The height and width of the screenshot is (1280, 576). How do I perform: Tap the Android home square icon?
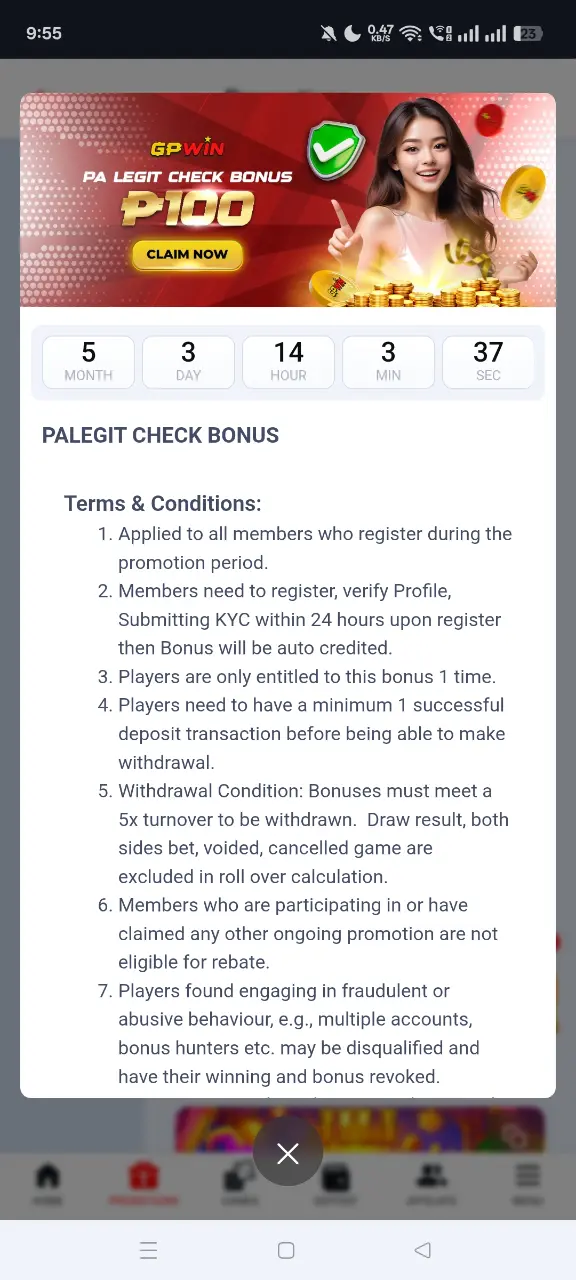point(286,1250)
